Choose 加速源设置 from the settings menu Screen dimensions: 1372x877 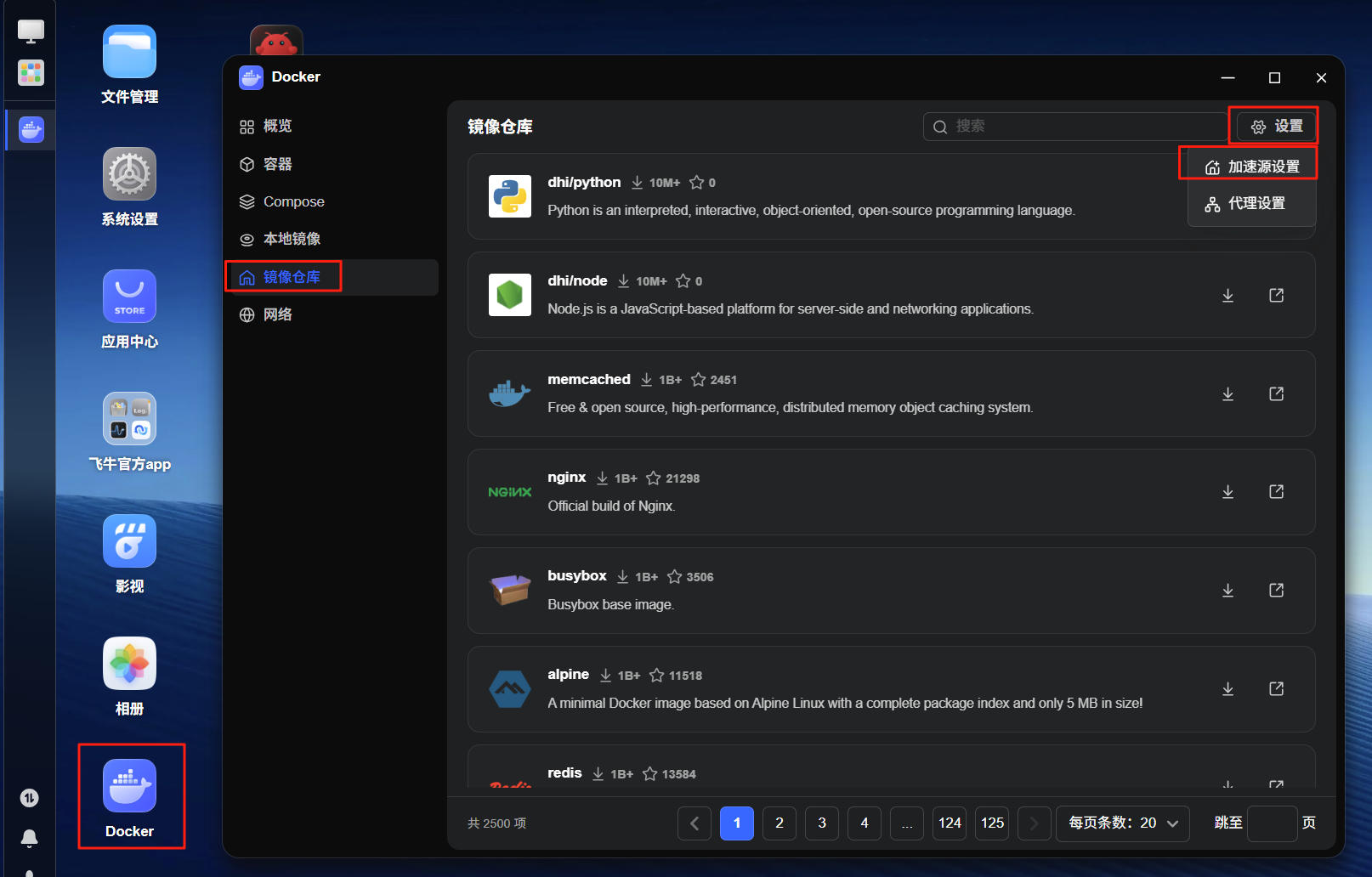(1251, 167)
